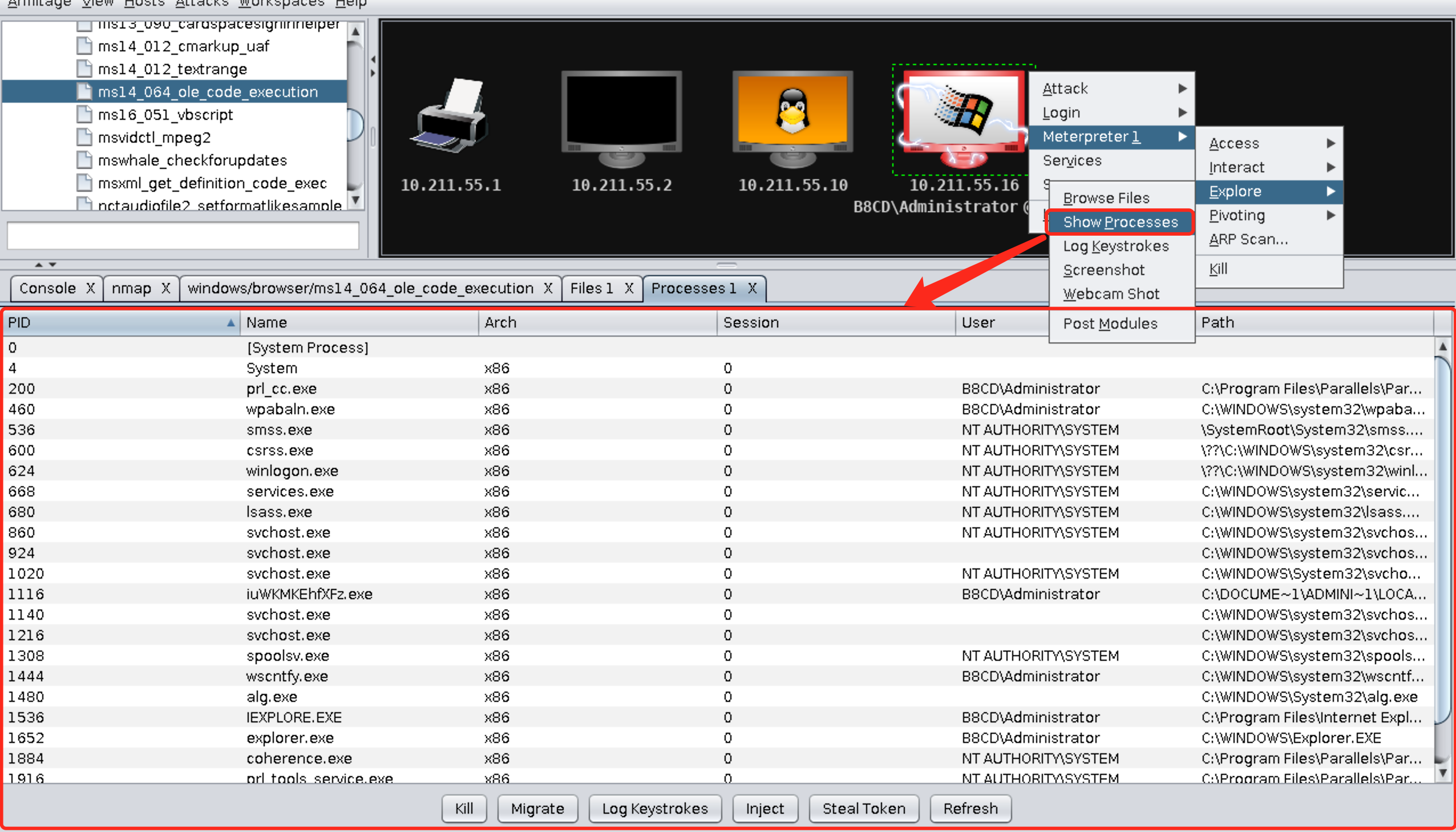Image resolution: width=1456 pixels, height=832 pixels.
Task: Select the printer host 10.211.55.1 icon
Action: coord(450,116)
